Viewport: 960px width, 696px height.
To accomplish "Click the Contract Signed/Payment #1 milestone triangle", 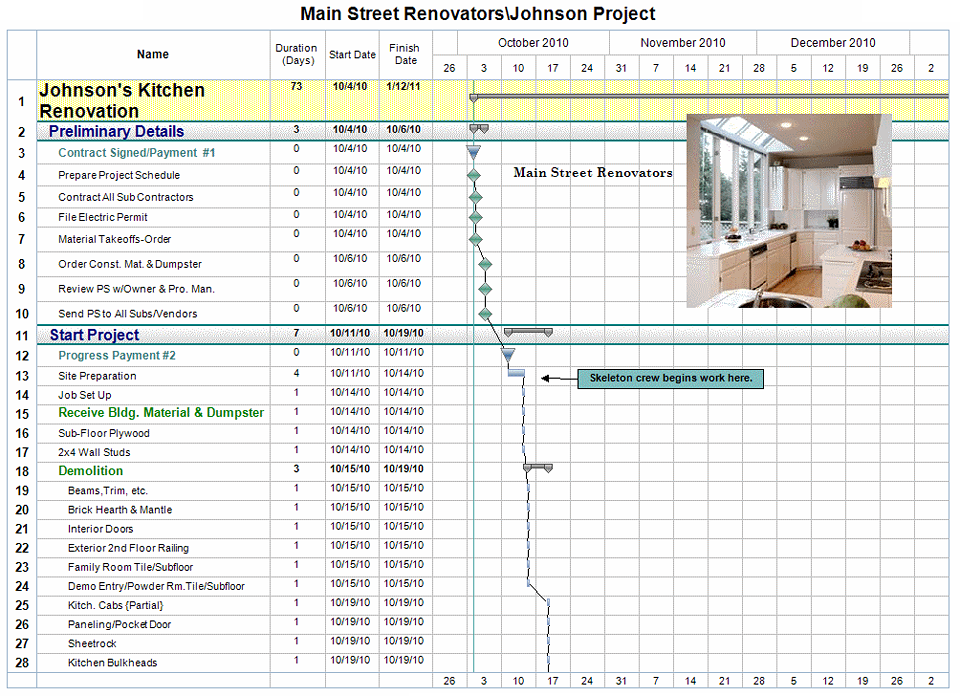I will pyautogui.click(x=474, y=152).
